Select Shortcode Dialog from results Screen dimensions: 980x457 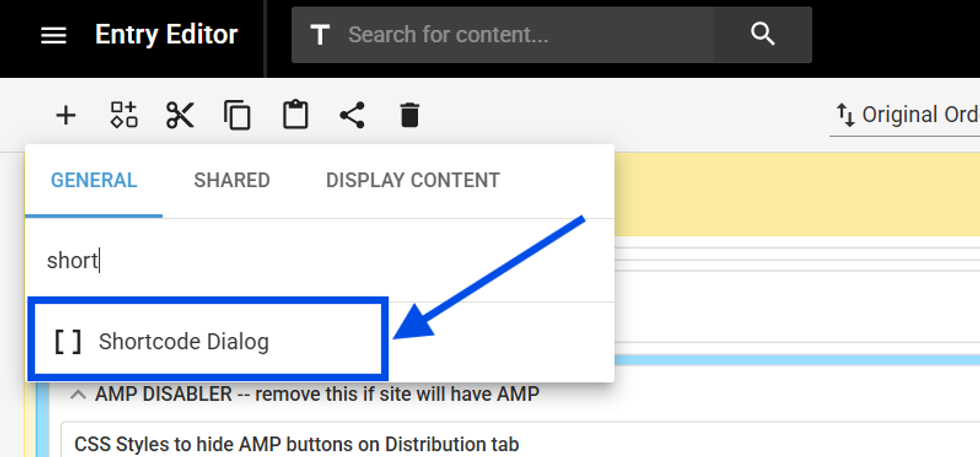[x=184, y=342]
